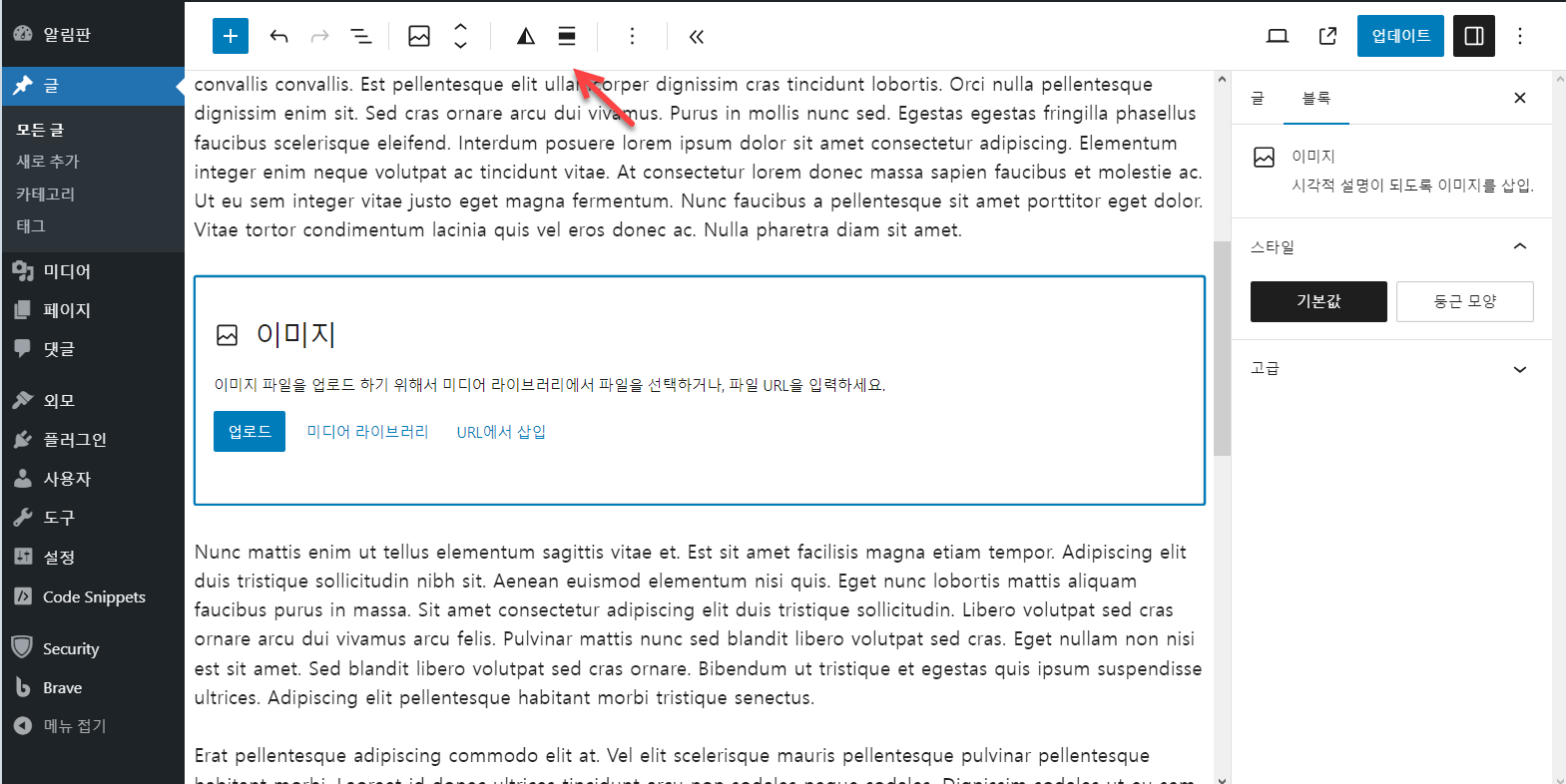Undo the last editor change
This screenshot has height=784, width=1566.
click(278, 36)
